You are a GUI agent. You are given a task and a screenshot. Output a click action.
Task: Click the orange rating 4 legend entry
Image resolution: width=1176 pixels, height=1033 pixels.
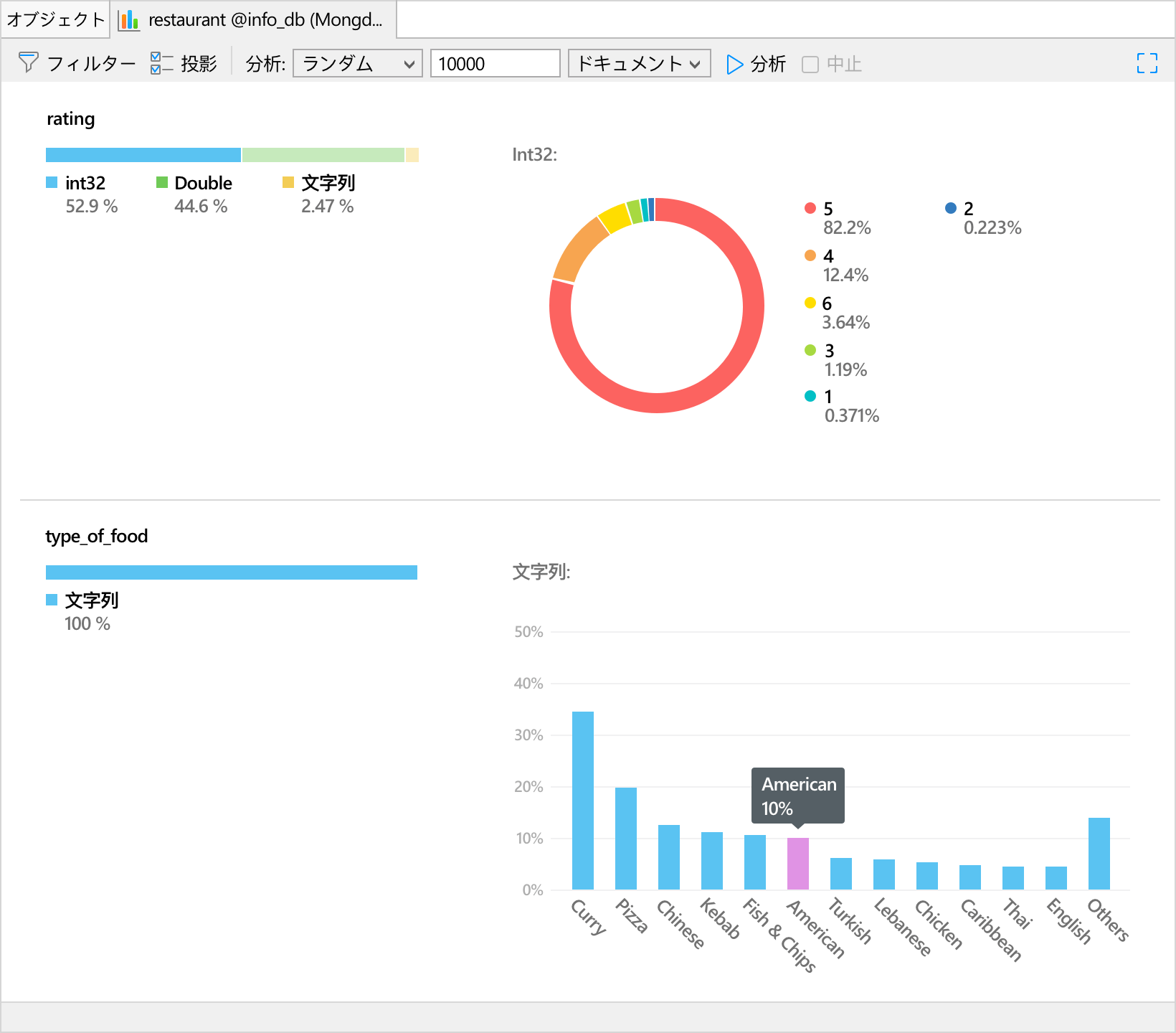point(828,256)
